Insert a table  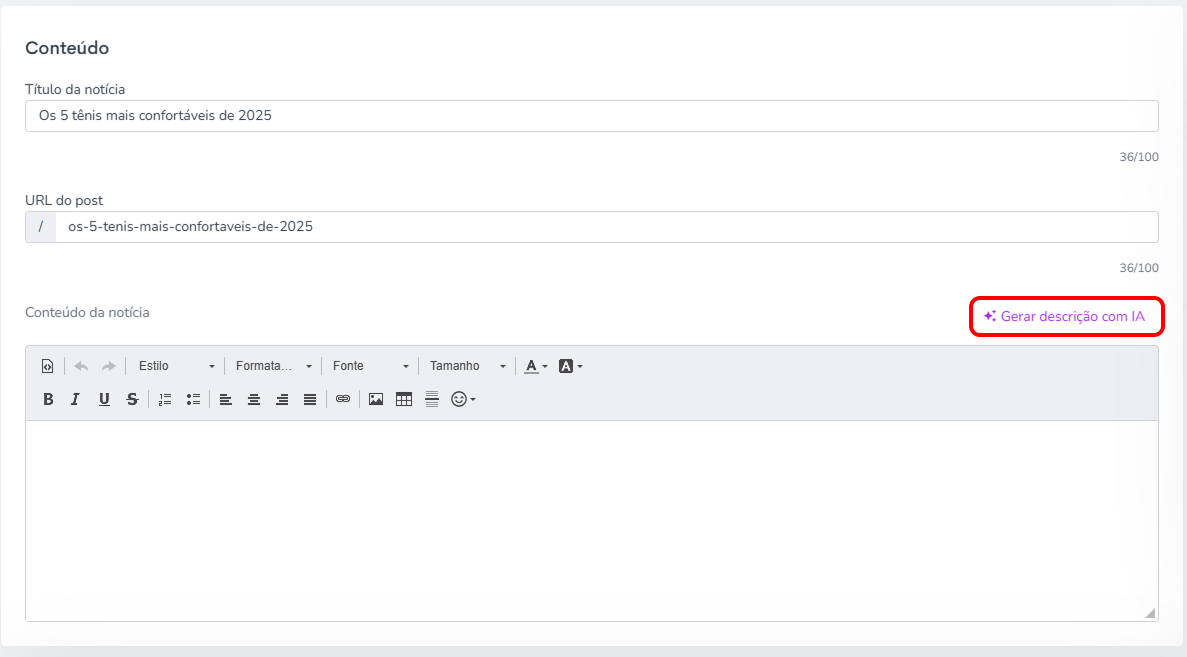(x=403, y=400)
